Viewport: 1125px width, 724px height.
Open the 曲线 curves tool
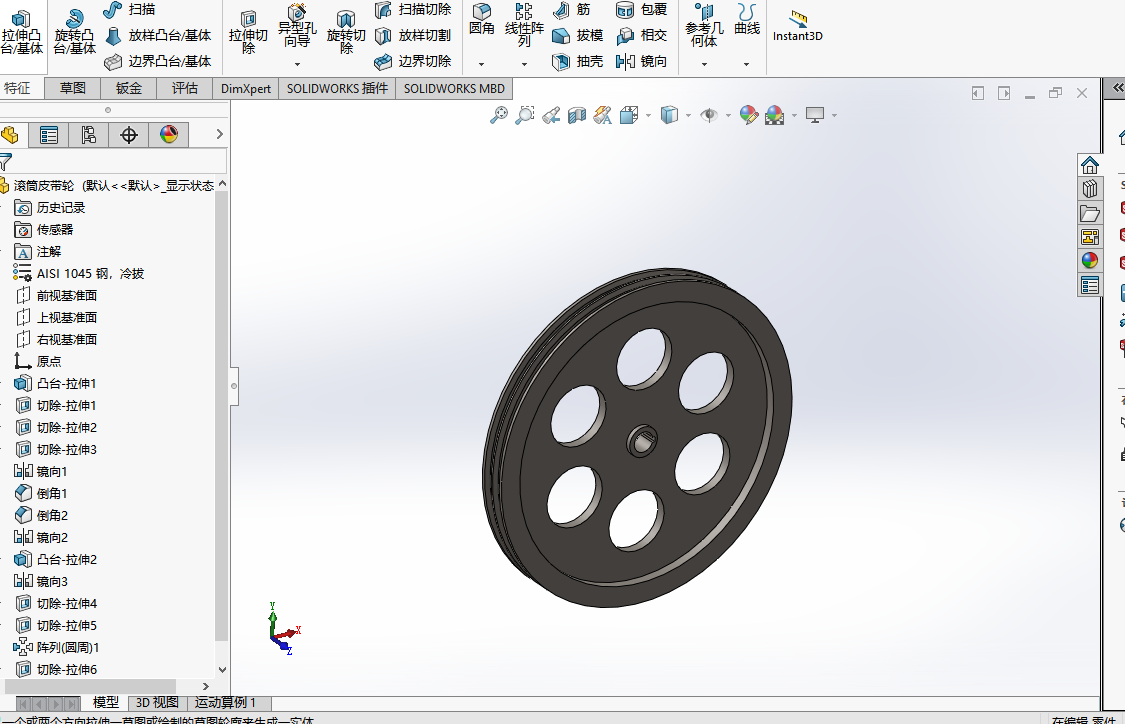(747, 20)
